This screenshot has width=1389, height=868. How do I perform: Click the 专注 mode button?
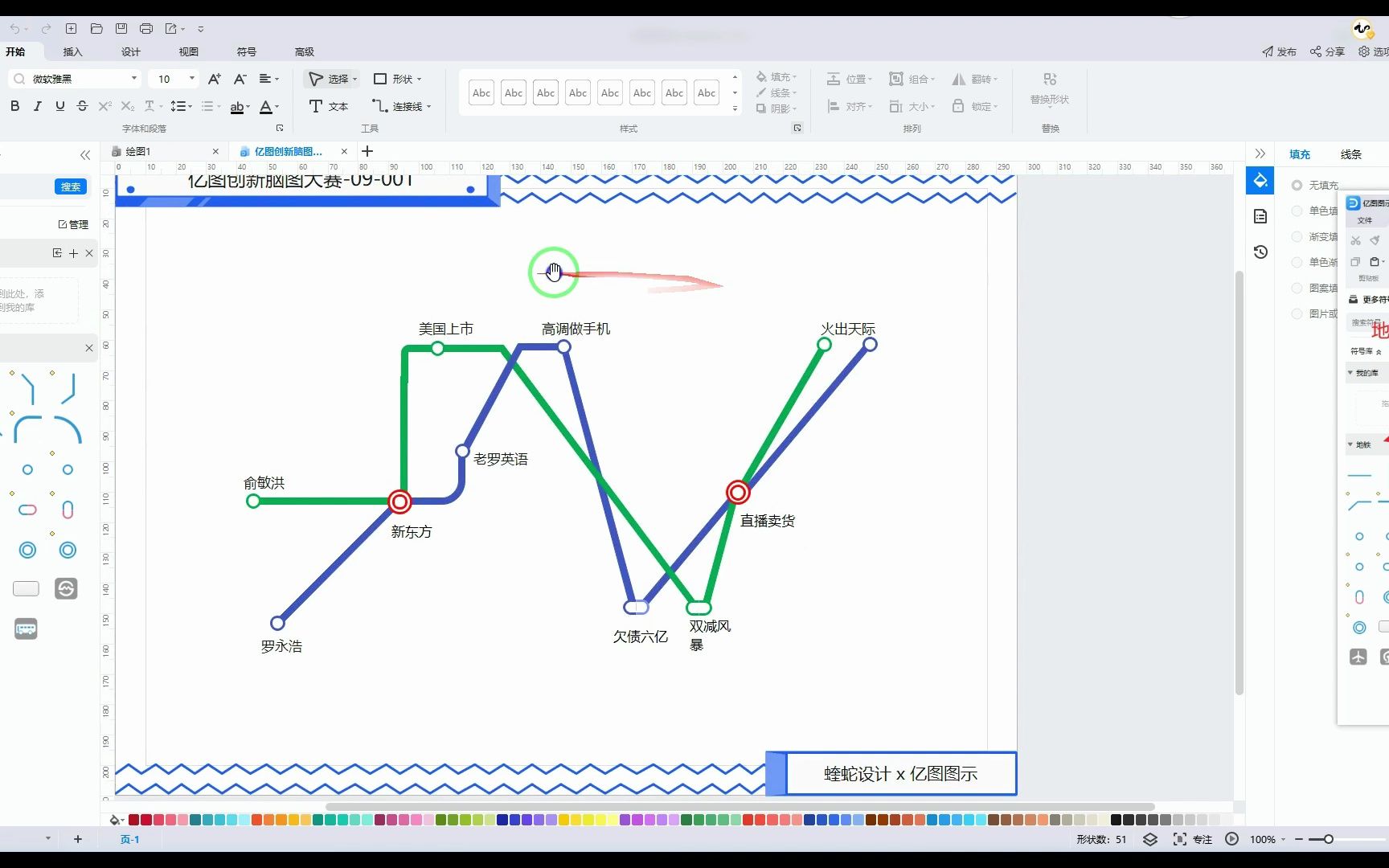pyautogui.click(x=1203, y=839)
